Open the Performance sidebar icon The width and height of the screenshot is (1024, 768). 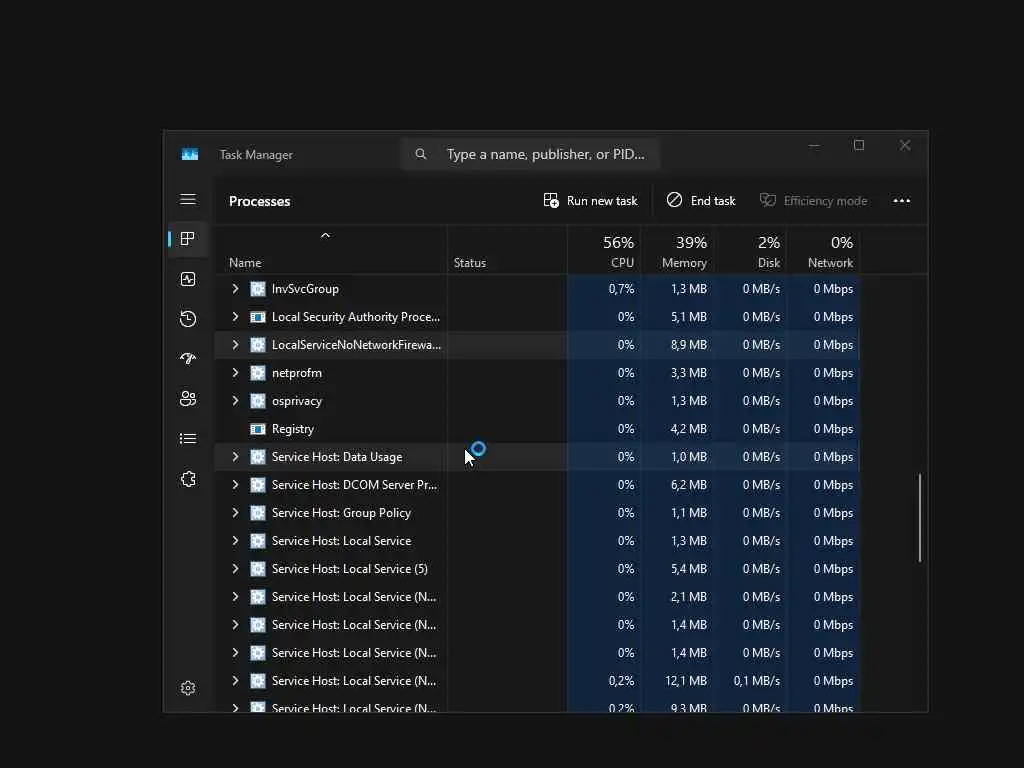[x=188, y=280]
